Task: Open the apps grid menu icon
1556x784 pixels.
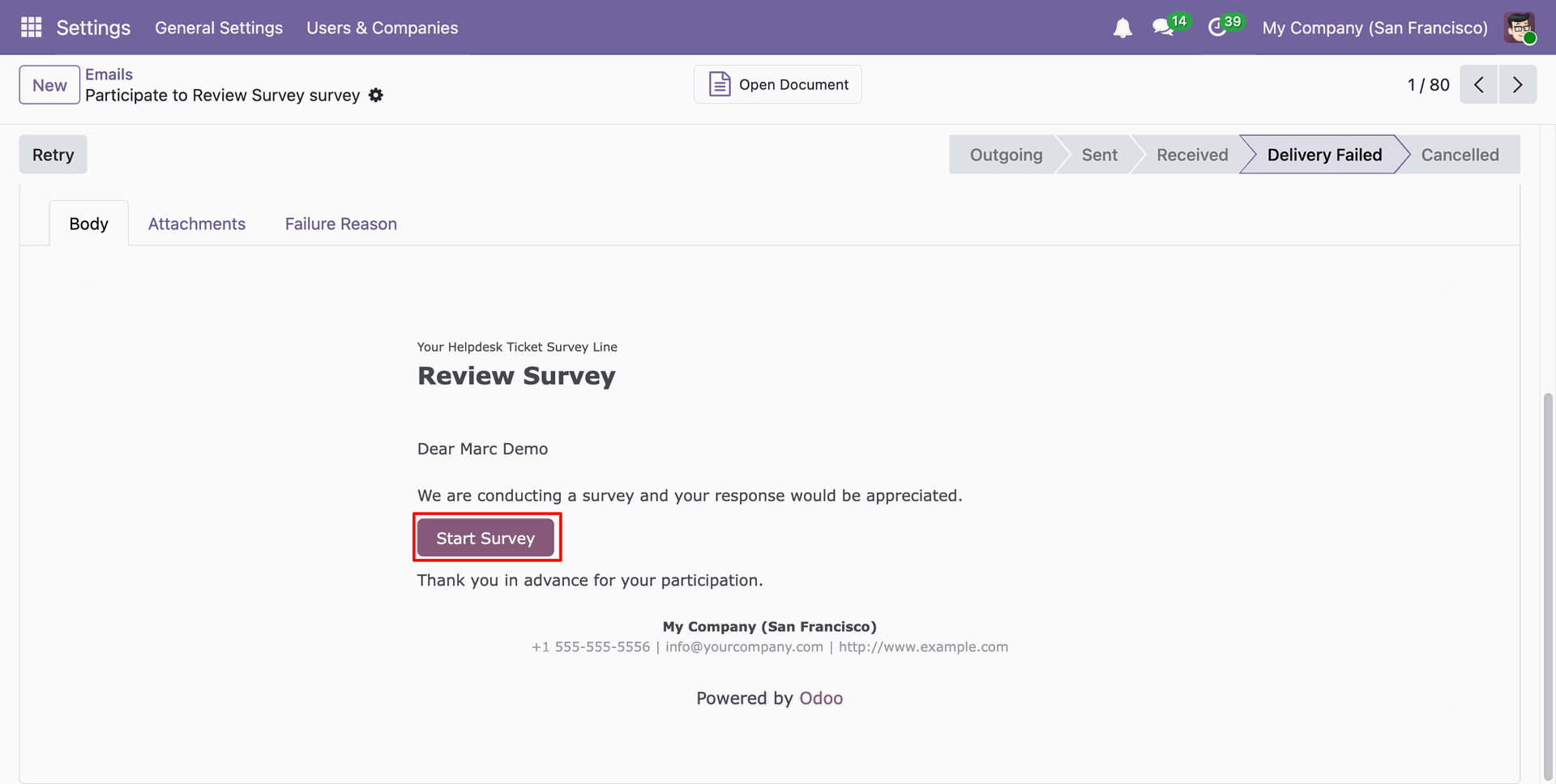Action: [31, 28]
